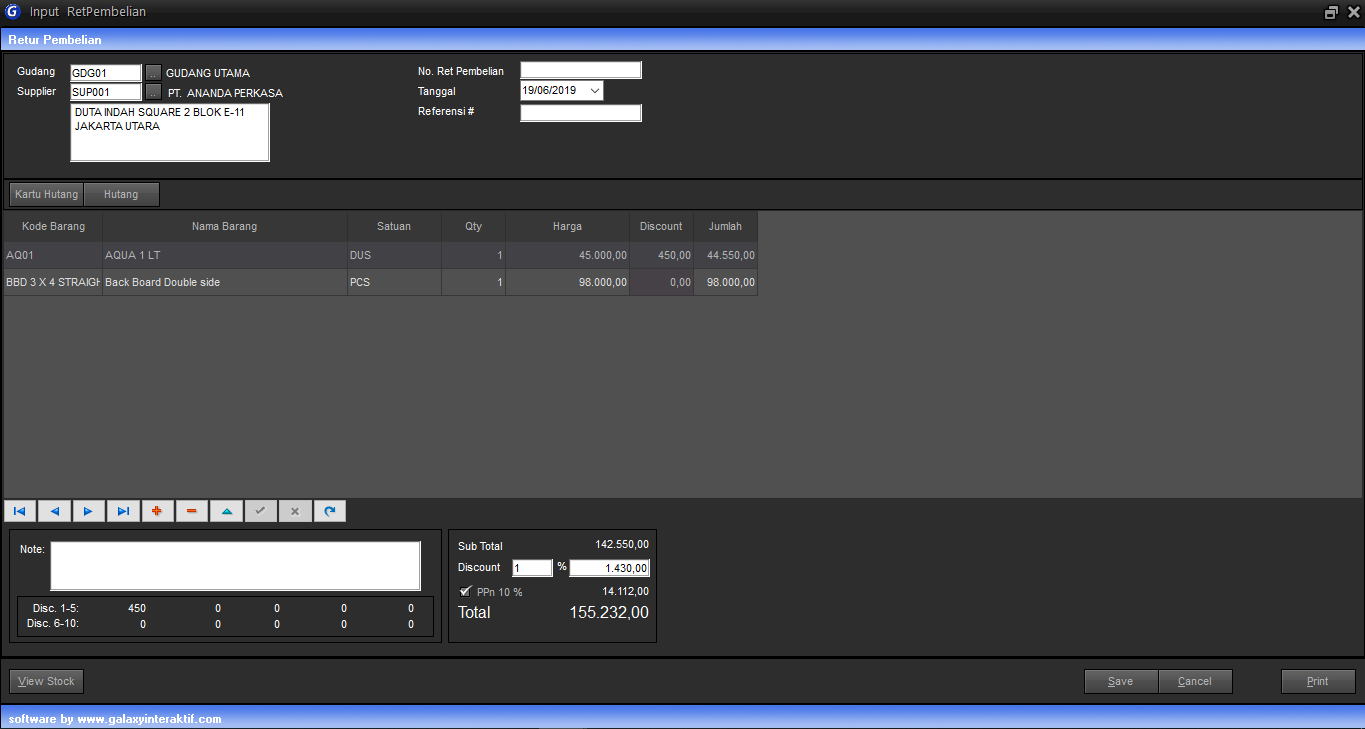Click the No. Ret Pembelian field
The image size is (1365, 729).
tap(580, 70)
